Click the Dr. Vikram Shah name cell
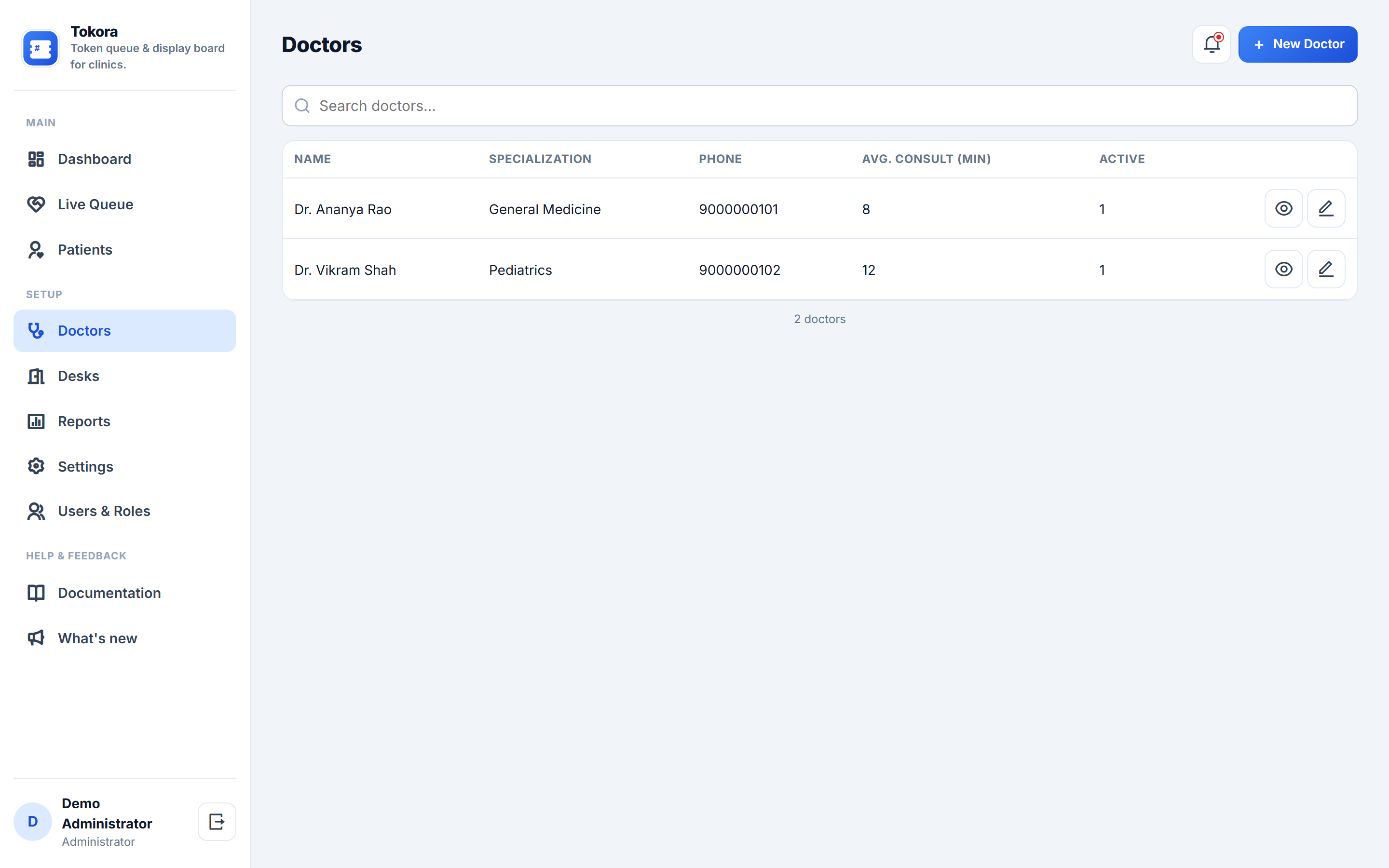 click(x=345, y=270)
